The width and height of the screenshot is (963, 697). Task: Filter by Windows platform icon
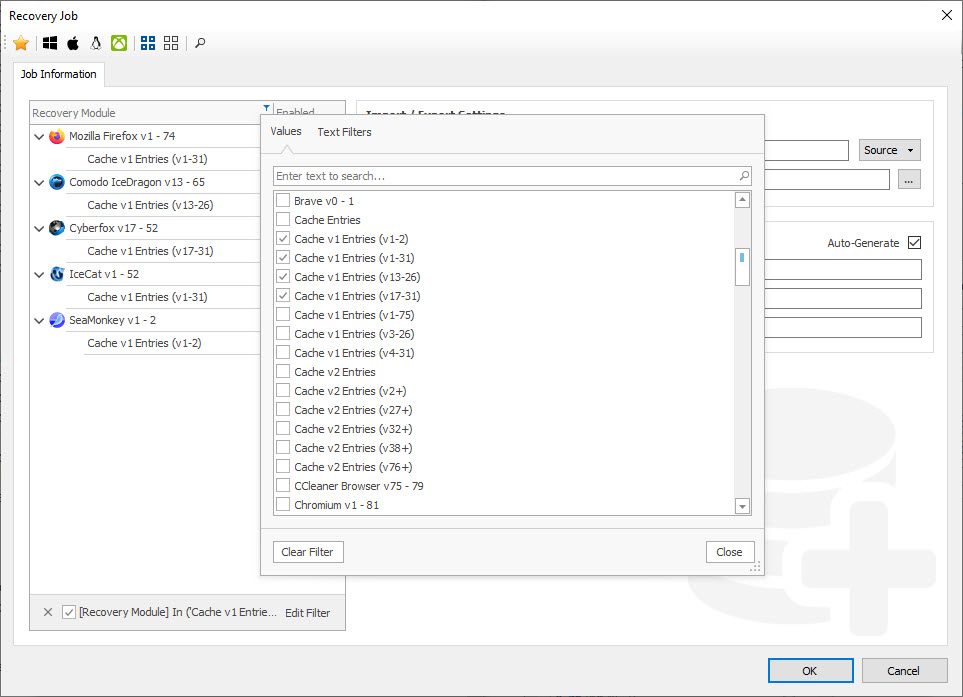[50, 43]
